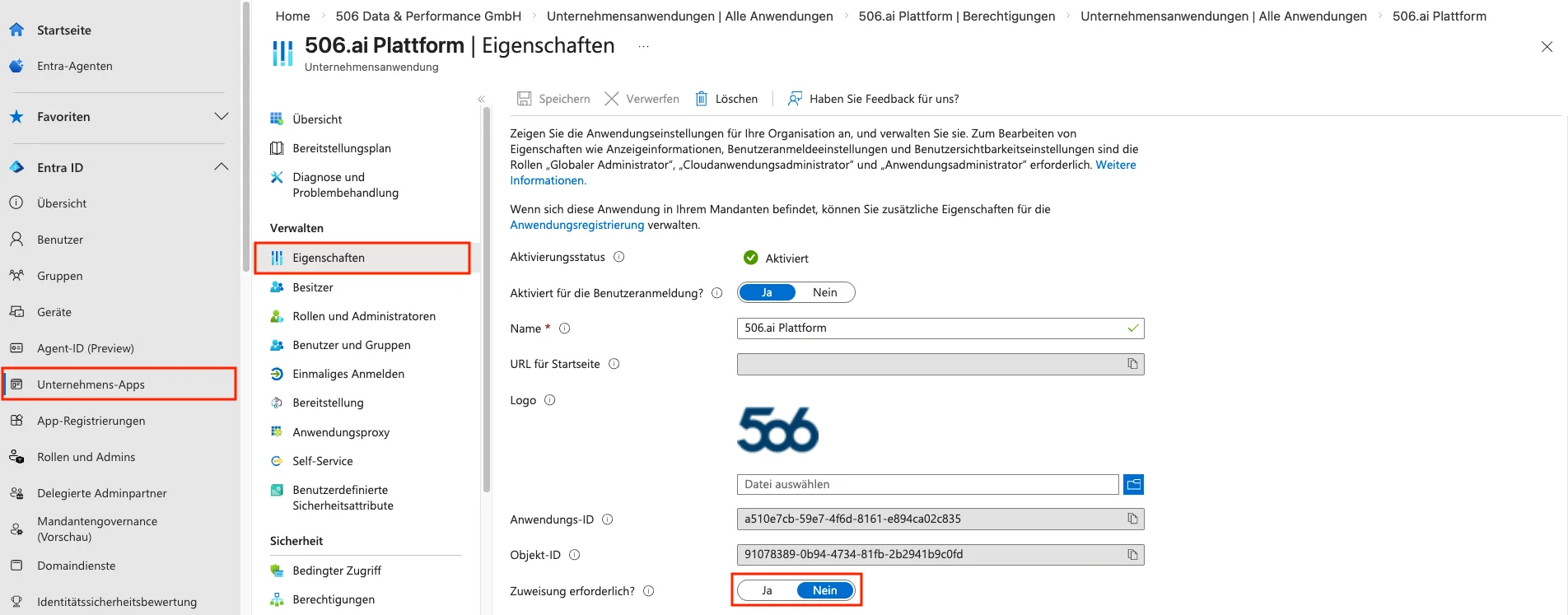Screen dimensions: 1568x615
Task: Open Domaindienste in the sidebar
Action: 77,566
